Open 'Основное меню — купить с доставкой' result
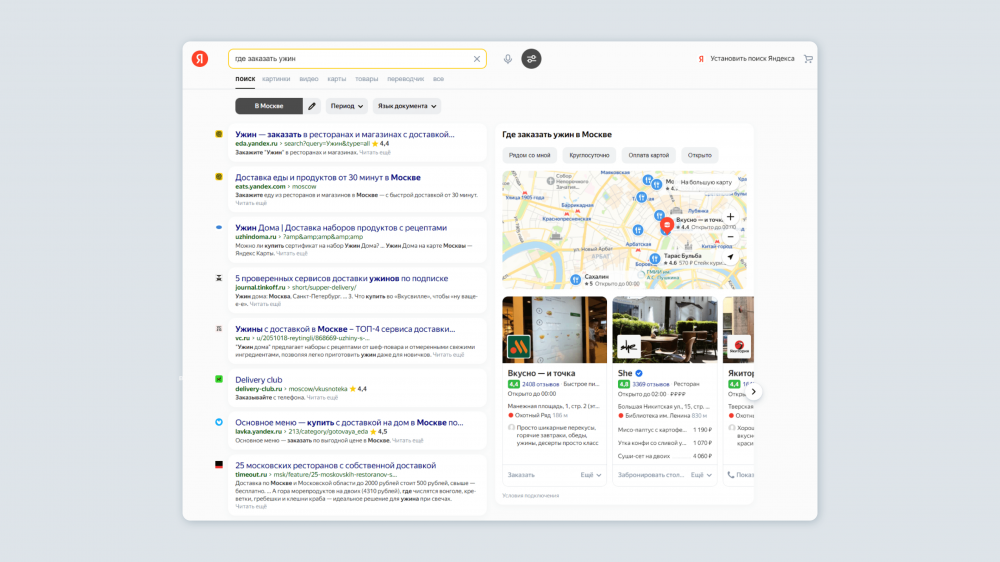 tap(349, 422)
